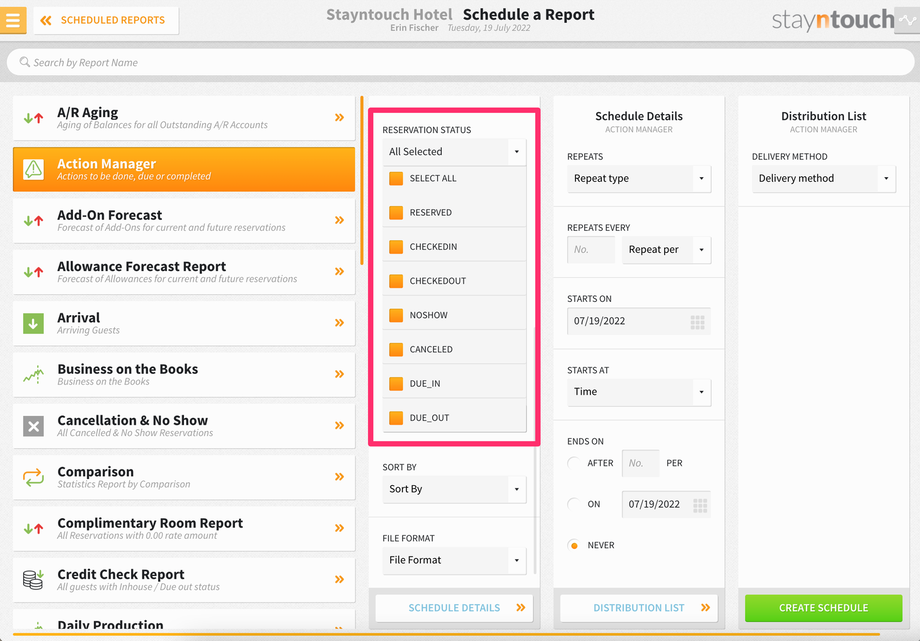The image size is (920, 641).
Task: Select the ON radio button under Ends On
Action: point(574,504)
